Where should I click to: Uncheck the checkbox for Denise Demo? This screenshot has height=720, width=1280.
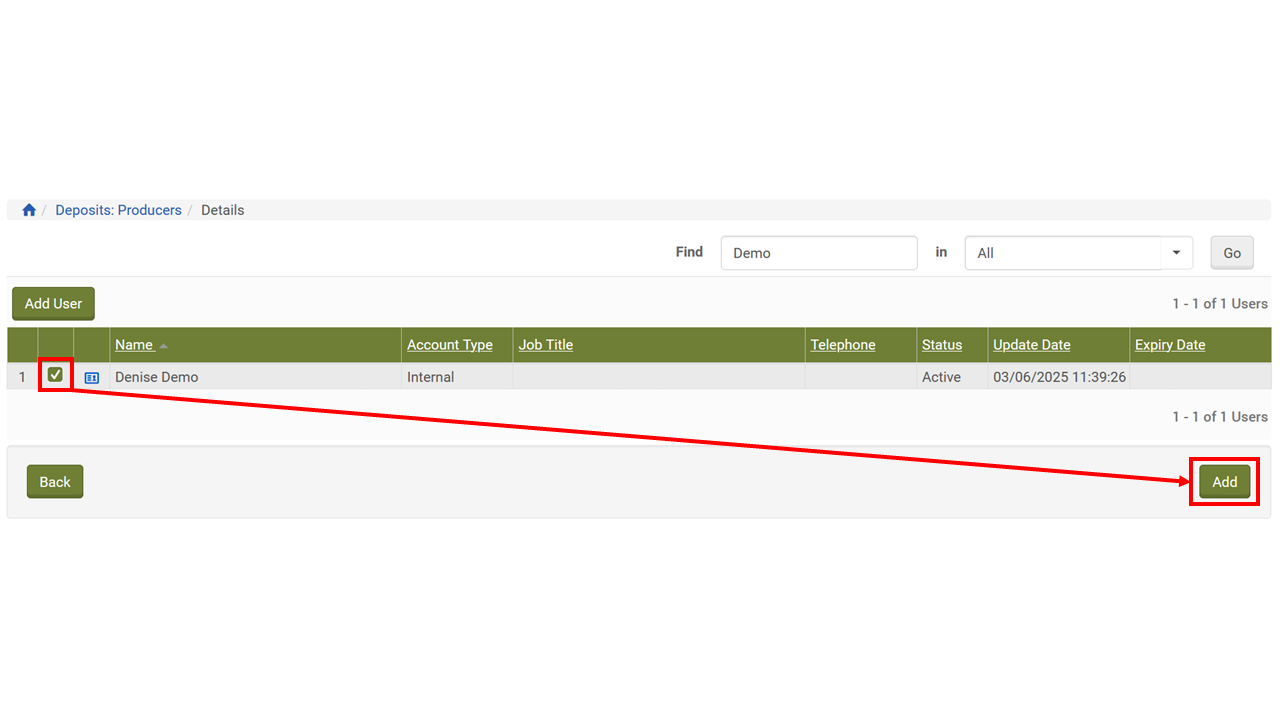pyautogui.click(x=56, y=375)
